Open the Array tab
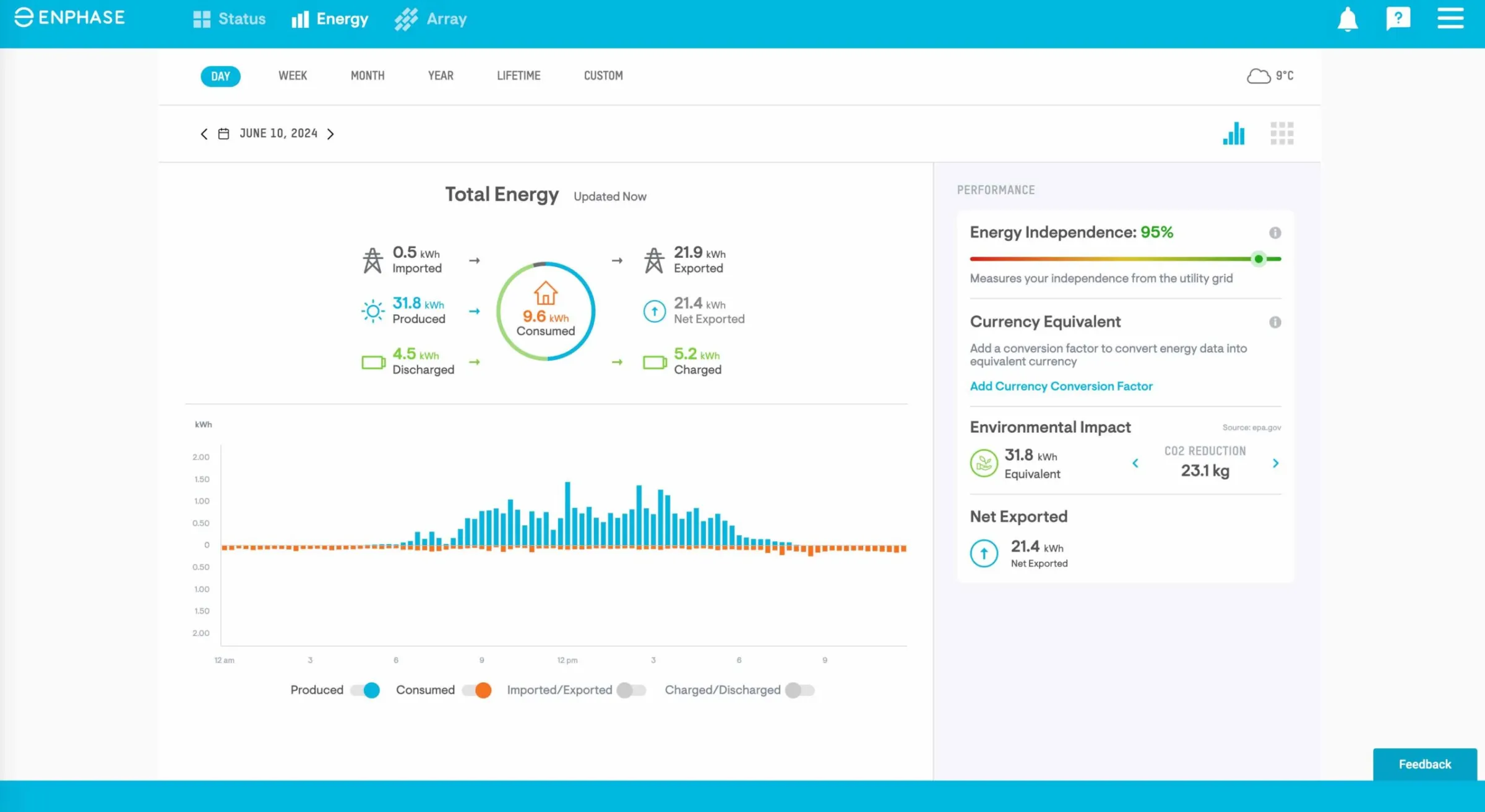The height and width of the screenshot is (812, 1485). pos(431,19)
